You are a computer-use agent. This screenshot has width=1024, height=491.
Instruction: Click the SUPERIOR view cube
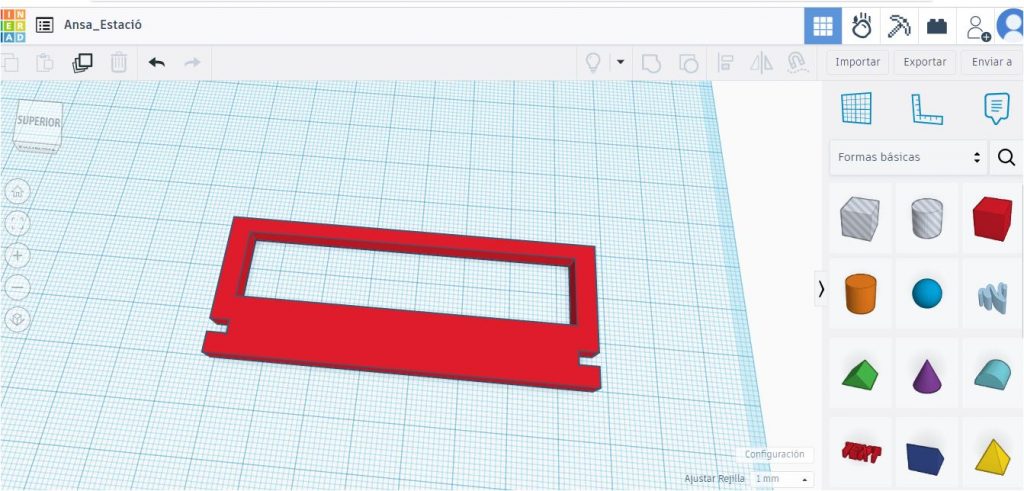38,125
